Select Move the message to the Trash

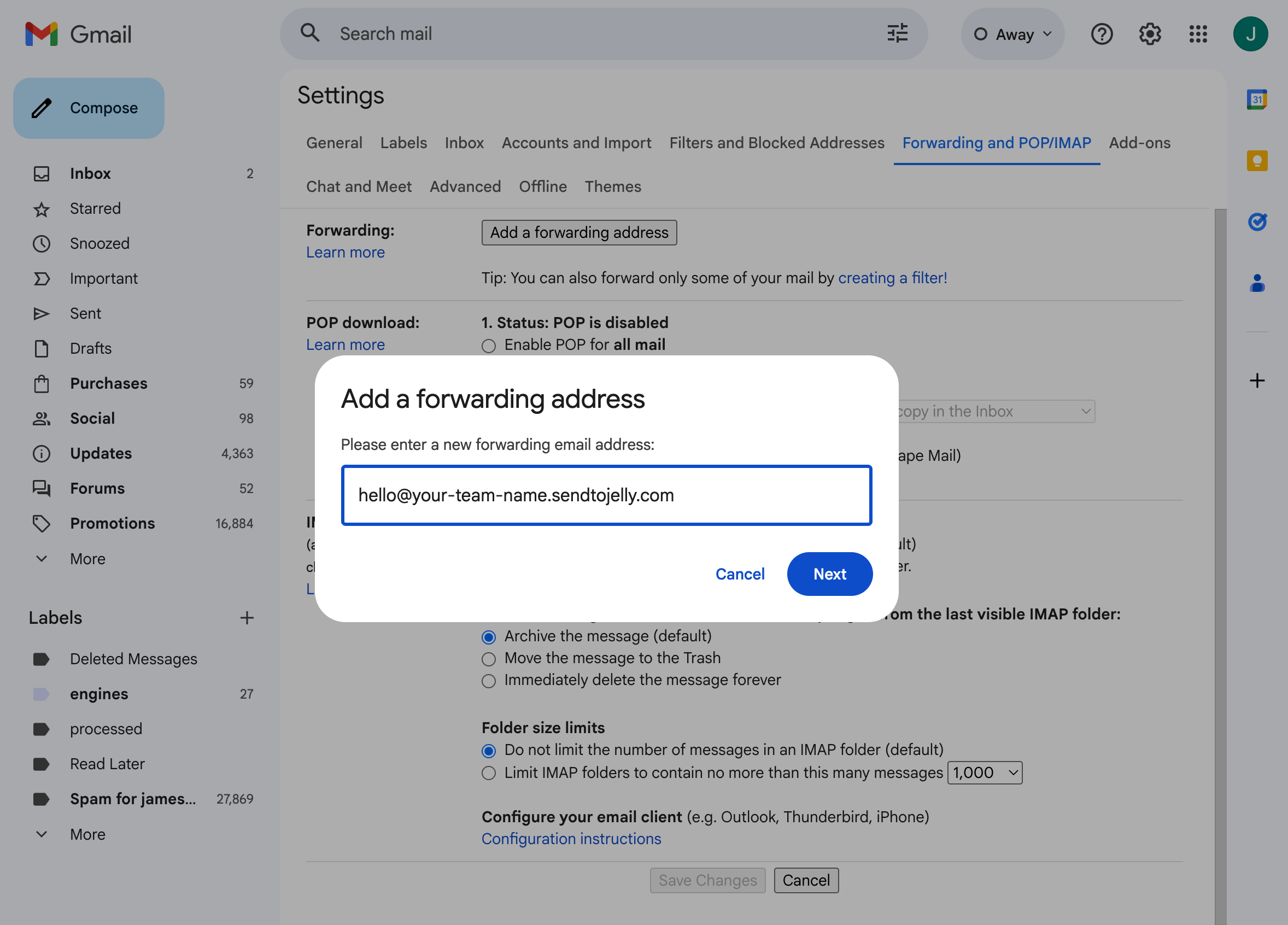pos(488,659)
